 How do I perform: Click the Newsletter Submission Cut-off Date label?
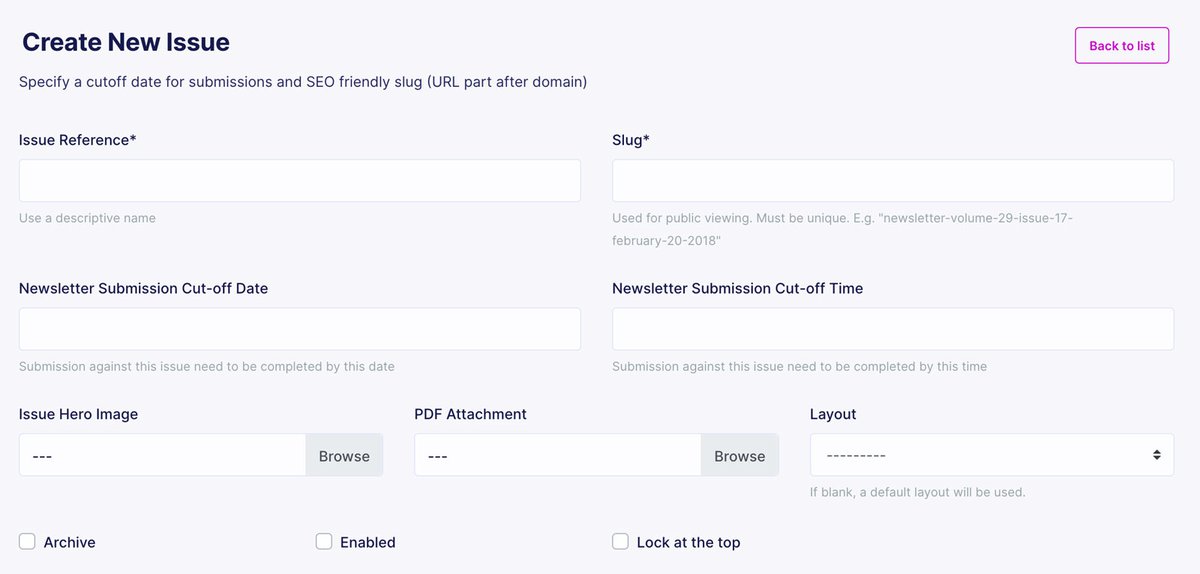[x=143, y=288]
